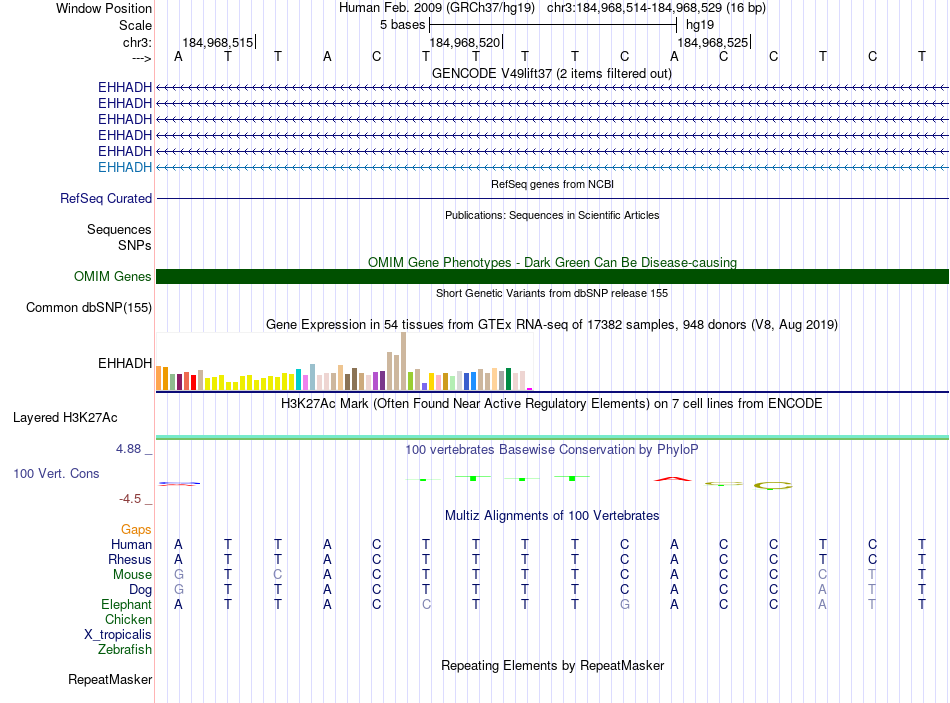Viewport: 950px width, 703px height.
Task: Click the 'Rhesus' alignment row label
Action: [130, 559]
